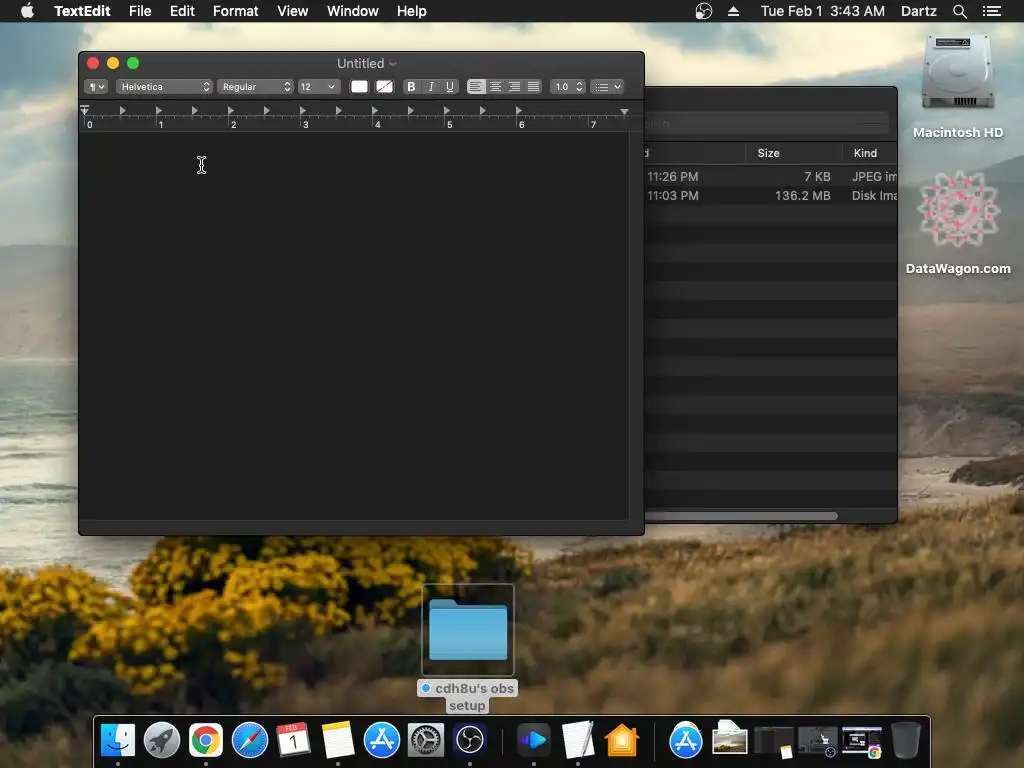The height and width of the screenshot is (768, 1024).
Task: Open Launchpad from the Dock
Action: pos(161,740)
